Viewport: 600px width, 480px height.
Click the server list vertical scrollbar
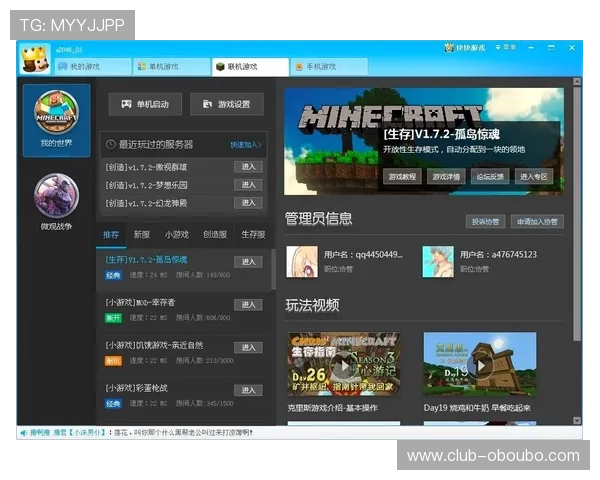click(273, 270)
